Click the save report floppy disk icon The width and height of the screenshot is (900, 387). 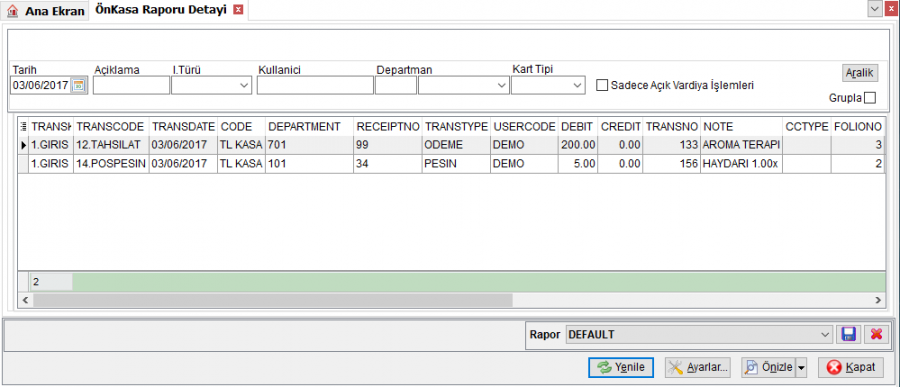848,334
